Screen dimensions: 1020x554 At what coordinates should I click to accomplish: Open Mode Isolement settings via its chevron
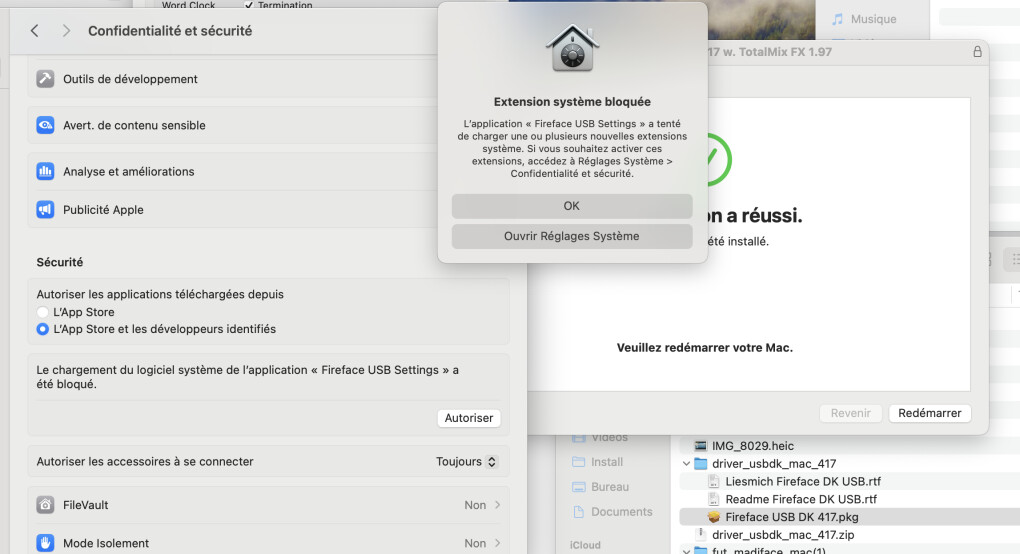[x=498, y=543]
